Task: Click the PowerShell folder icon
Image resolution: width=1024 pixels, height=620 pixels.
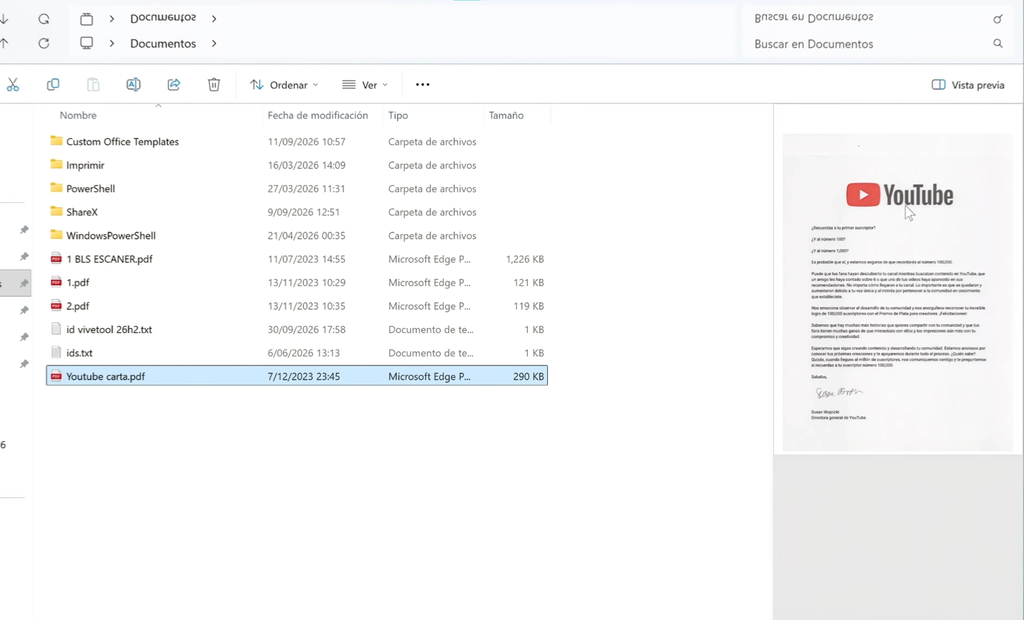Action: point(56,188)
